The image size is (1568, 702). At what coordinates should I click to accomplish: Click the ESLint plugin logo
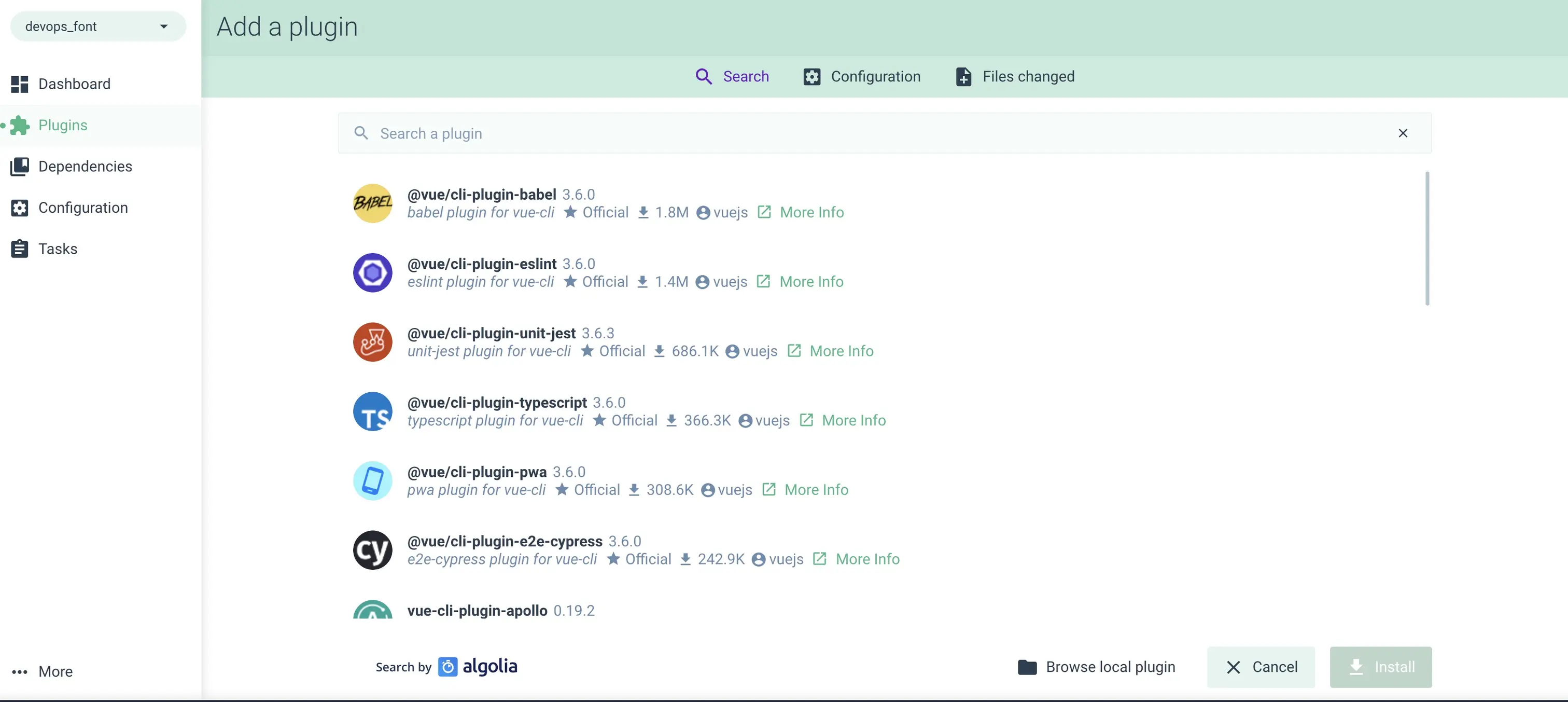click(372, 273)
